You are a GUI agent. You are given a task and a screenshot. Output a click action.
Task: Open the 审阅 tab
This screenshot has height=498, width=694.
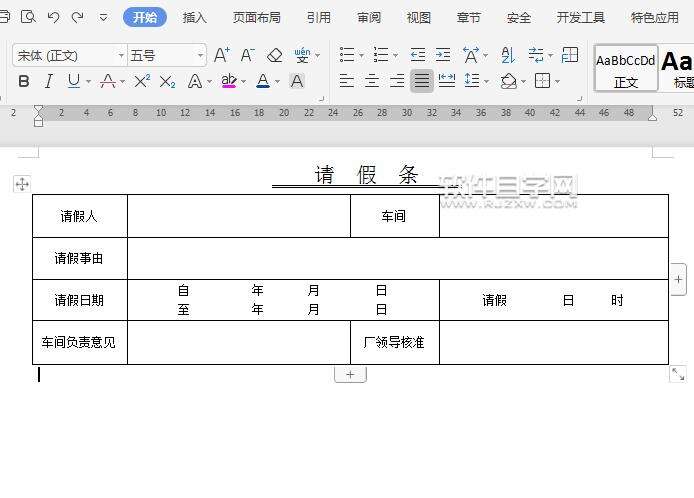[x=369, y=17]
